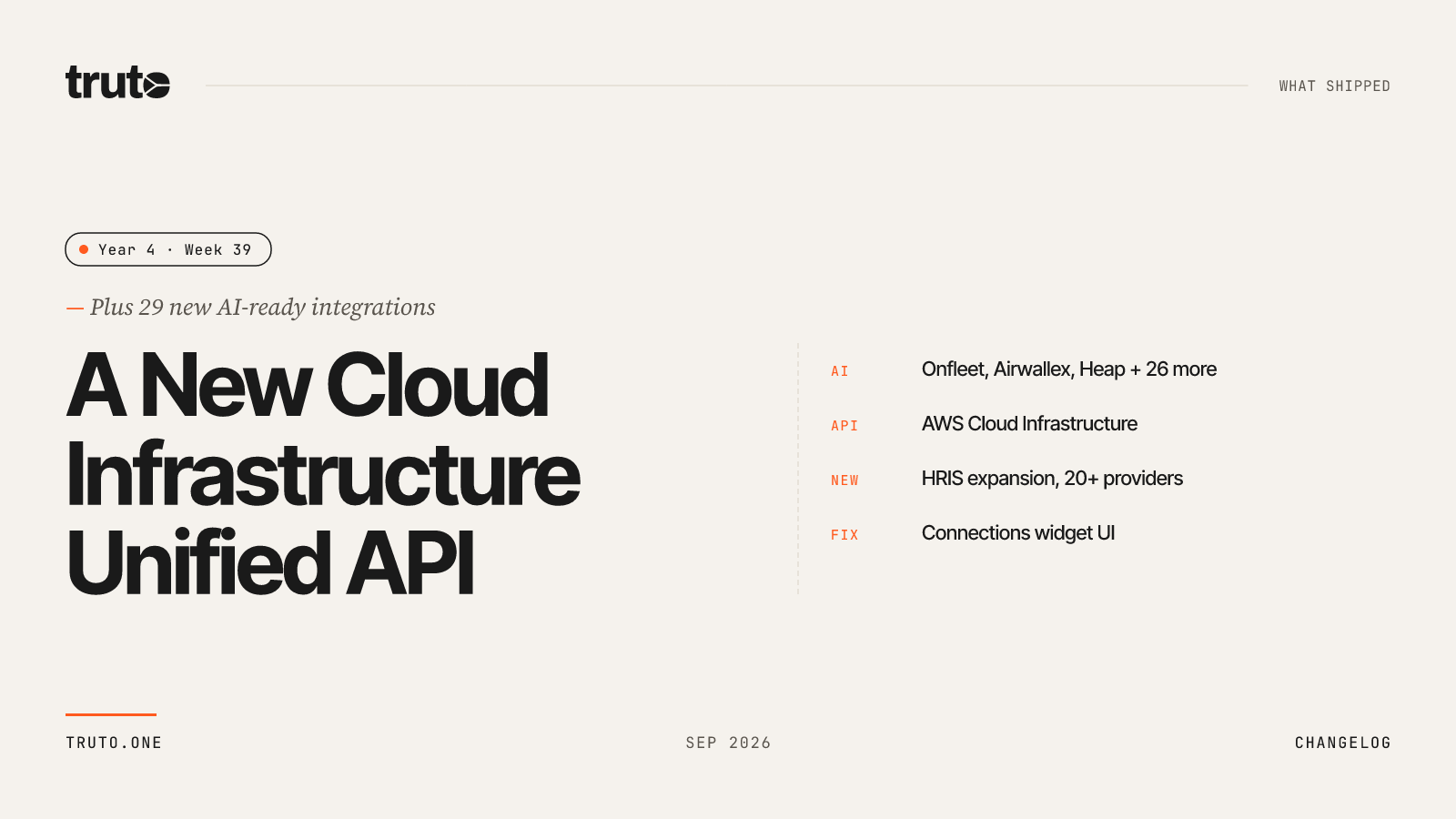Select the 'Year 4 · Week 39' badge
Screen dimensions: 1456x819
click(168, 249)
